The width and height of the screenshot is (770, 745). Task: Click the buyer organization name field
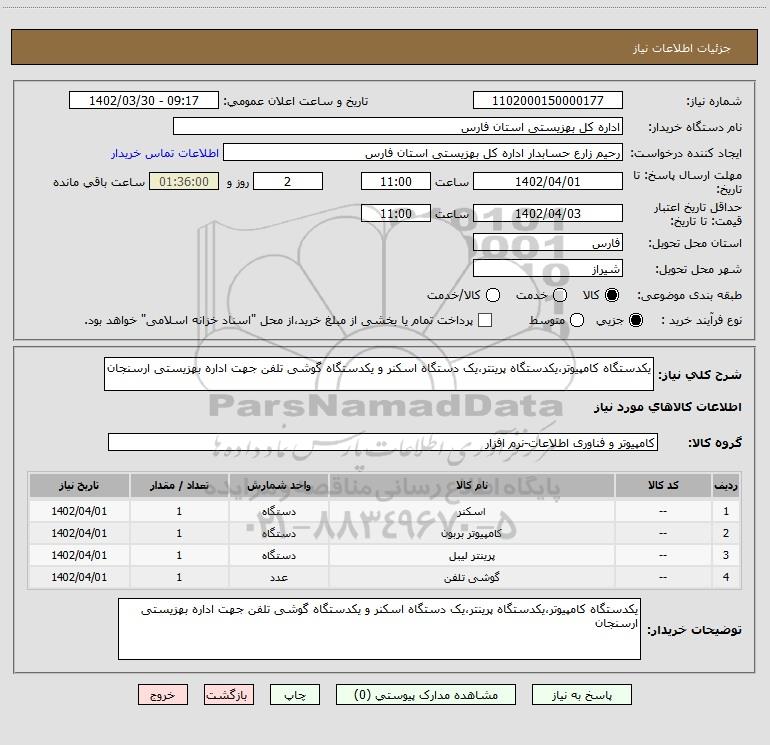click(398, 126)
